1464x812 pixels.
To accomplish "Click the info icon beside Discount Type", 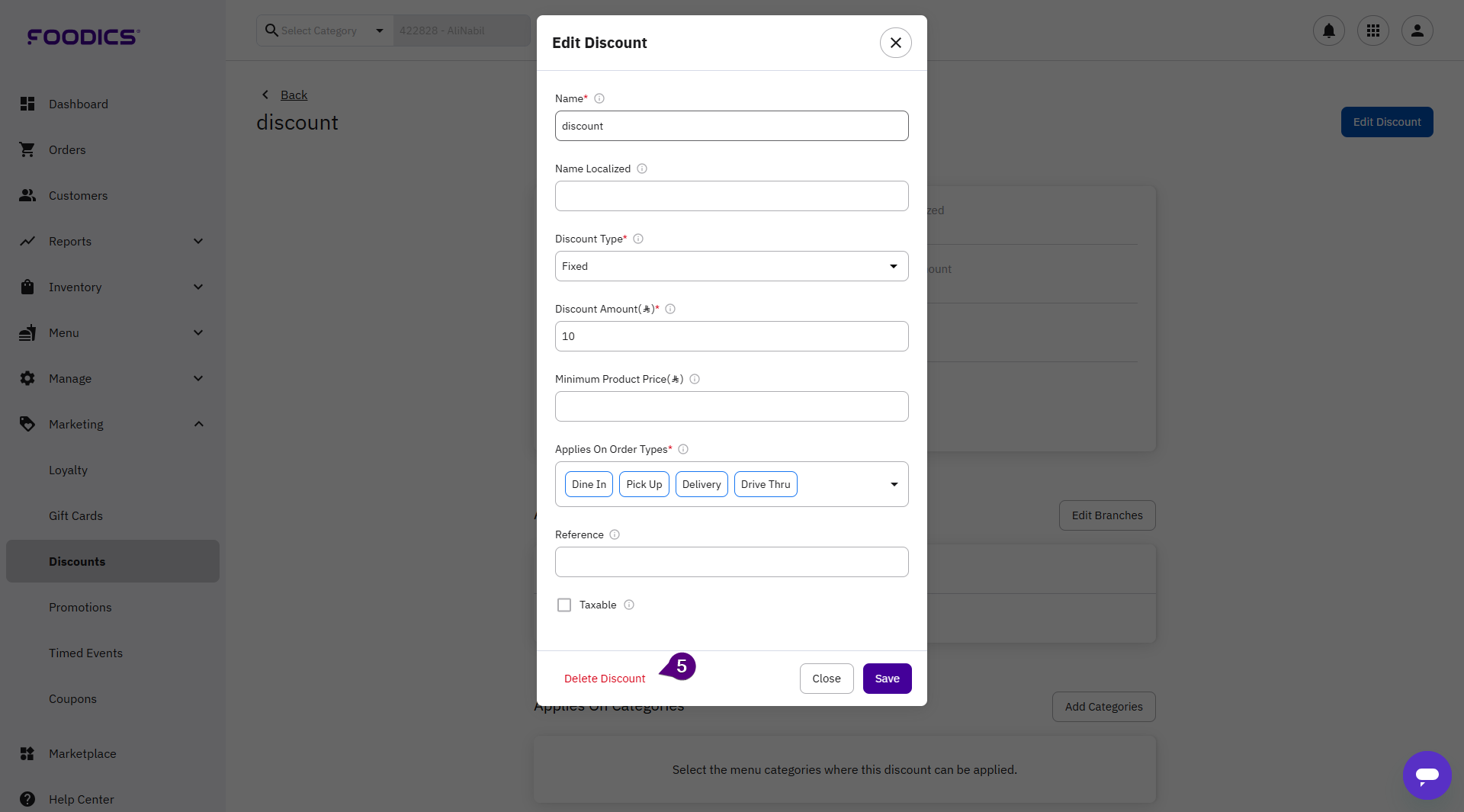I will [638, 239].
